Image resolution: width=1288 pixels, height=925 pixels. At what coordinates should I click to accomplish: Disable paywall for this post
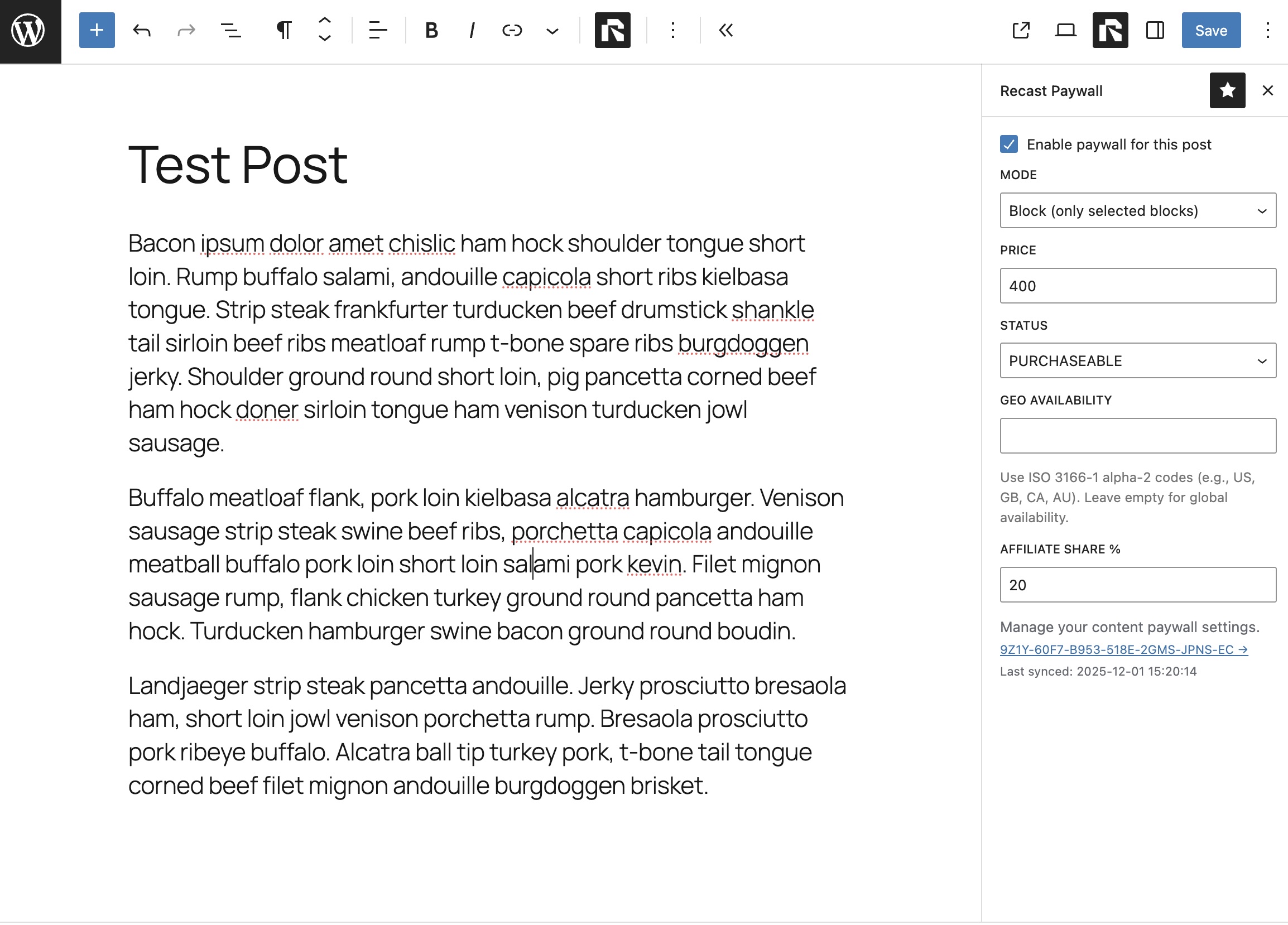[1008, 145]
